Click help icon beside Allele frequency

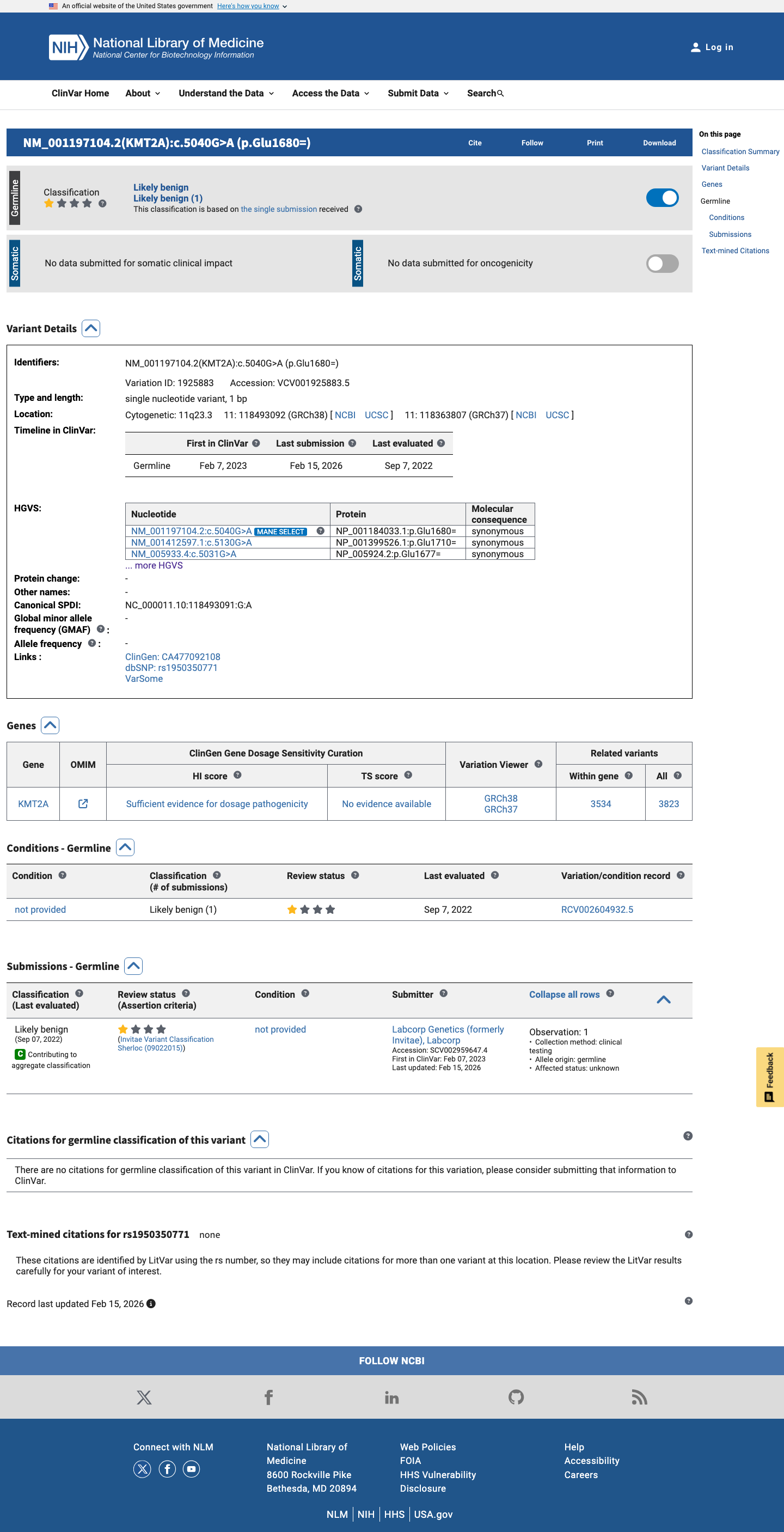(91, 644)
